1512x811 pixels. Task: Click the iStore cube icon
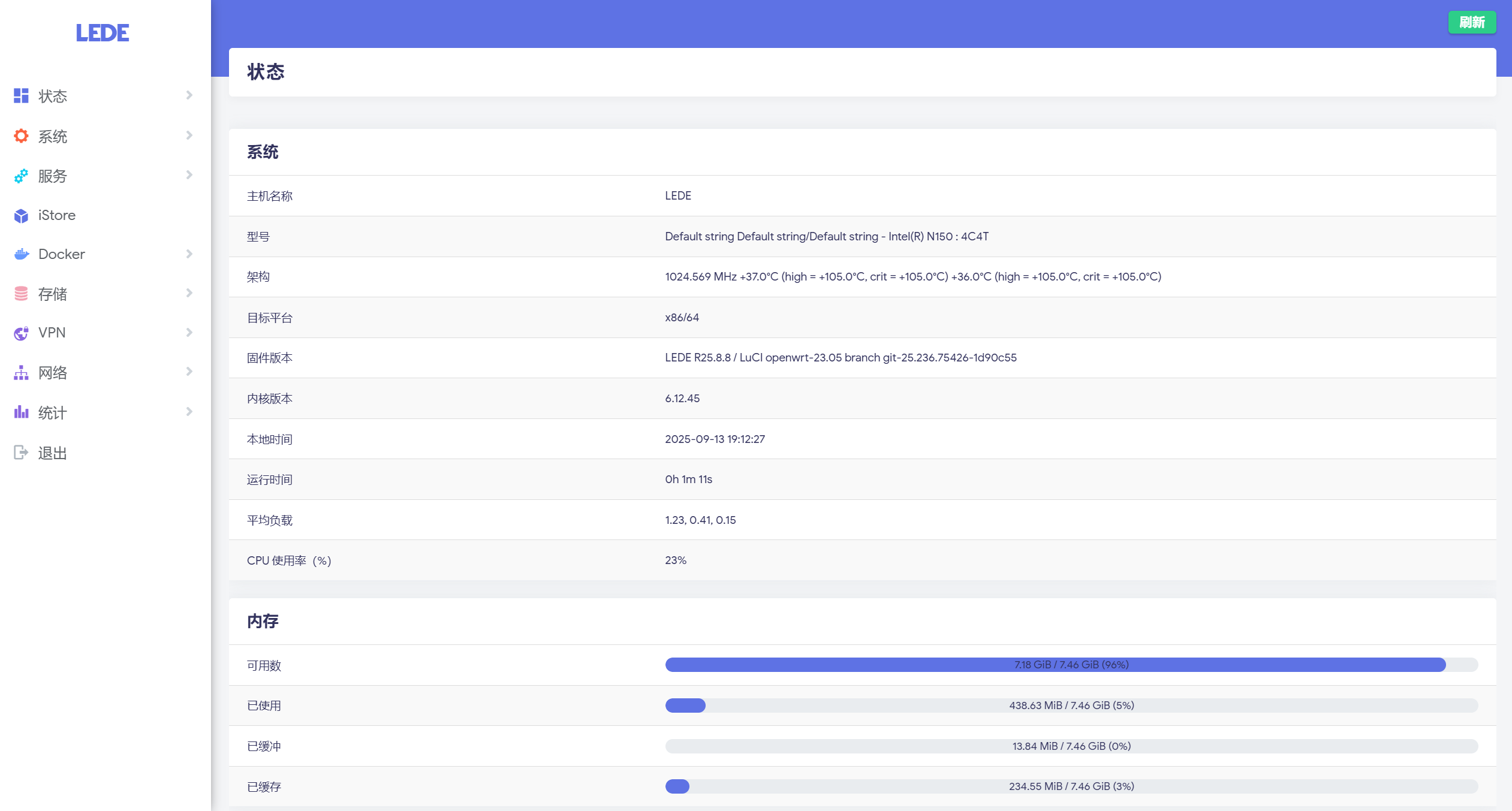[x=21, y=216]
